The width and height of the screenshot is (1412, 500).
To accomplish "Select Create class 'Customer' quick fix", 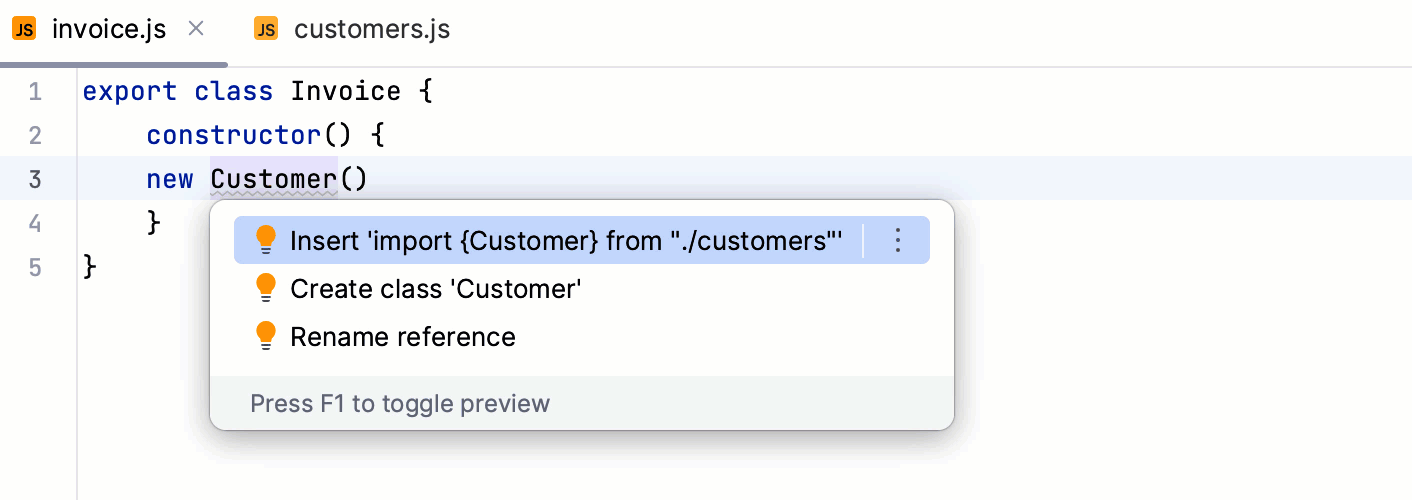I will pos(436,289).
